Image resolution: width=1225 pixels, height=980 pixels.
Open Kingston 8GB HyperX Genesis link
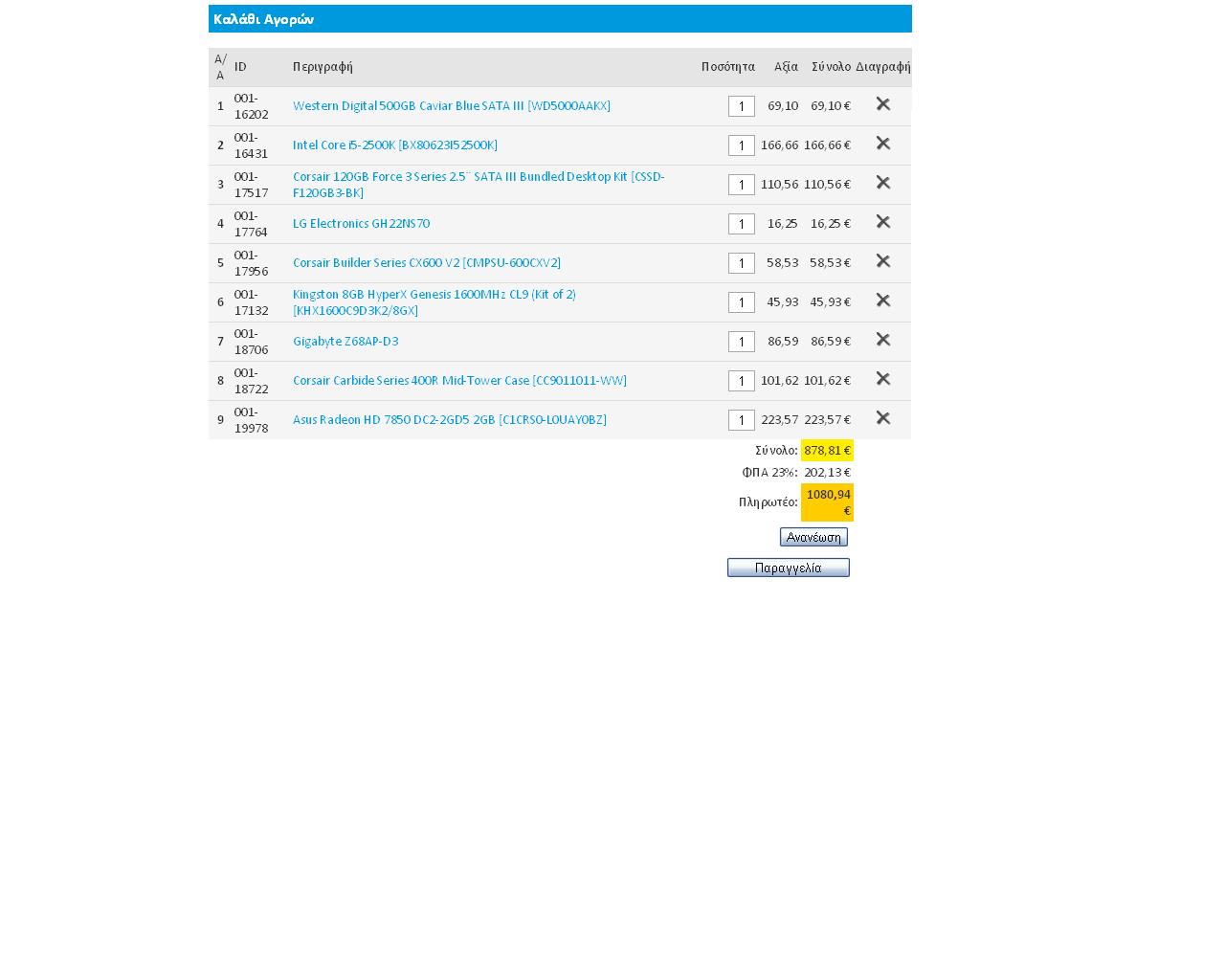434,302
